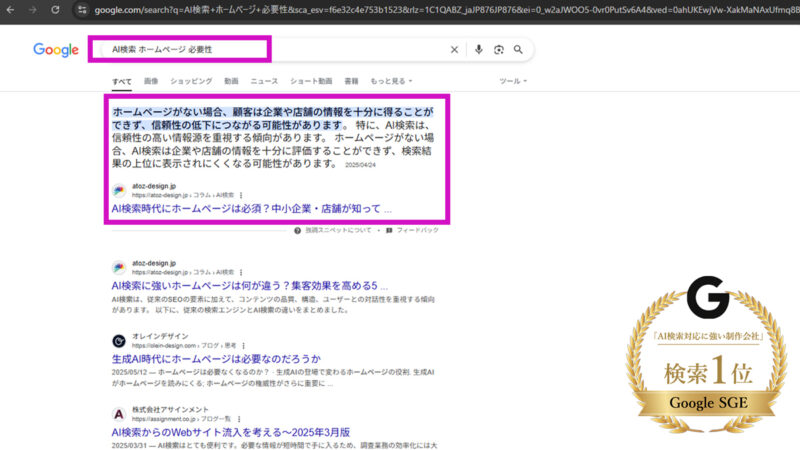Image resolution: width=800 pixels, height=450 pixels.
Task: Click the 2025/05/12 result description
Action: click(273, 378)
